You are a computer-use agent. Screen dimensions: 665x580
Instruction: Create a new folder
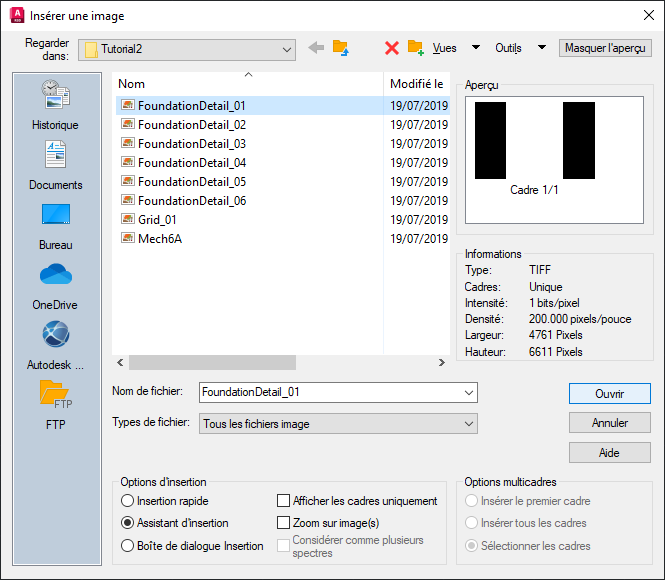coord(416,48)
